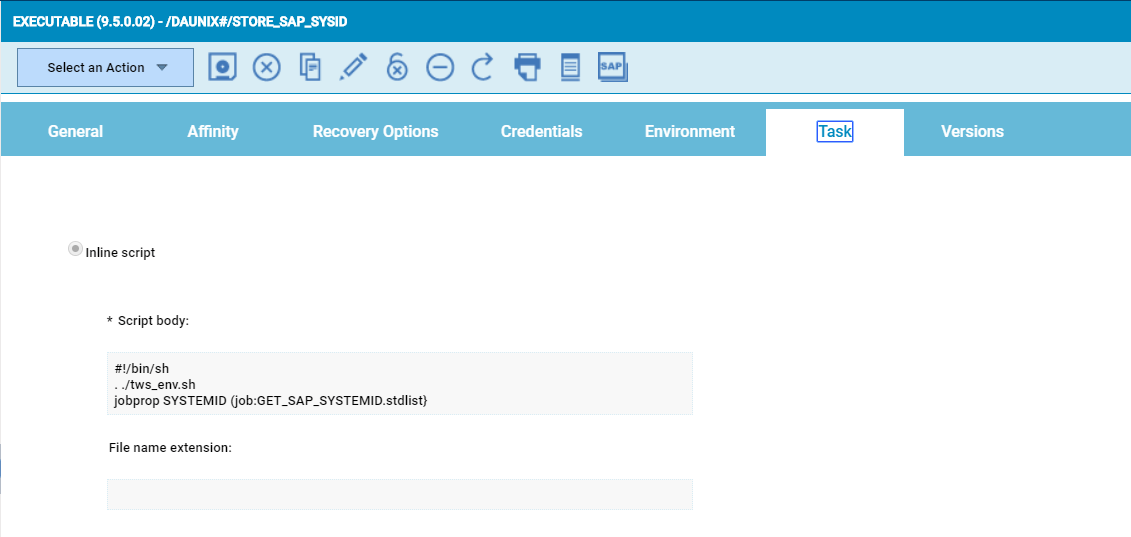
Task: Click the curved arrow refresh icon
Action: click(x=483, y=67)
